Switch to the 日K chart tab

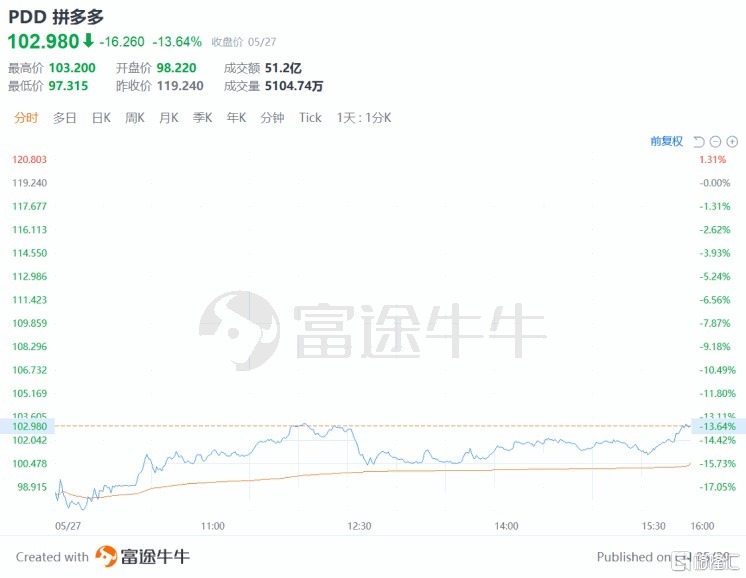coord(101,118)
